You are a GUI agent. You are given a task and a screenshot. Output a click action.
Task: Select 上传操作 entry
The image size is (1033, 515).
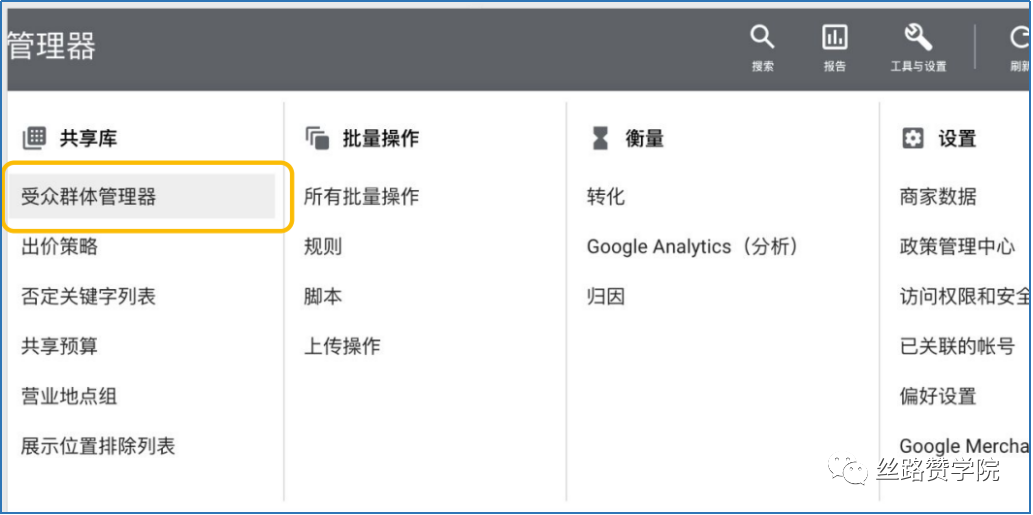click(342, 346)
